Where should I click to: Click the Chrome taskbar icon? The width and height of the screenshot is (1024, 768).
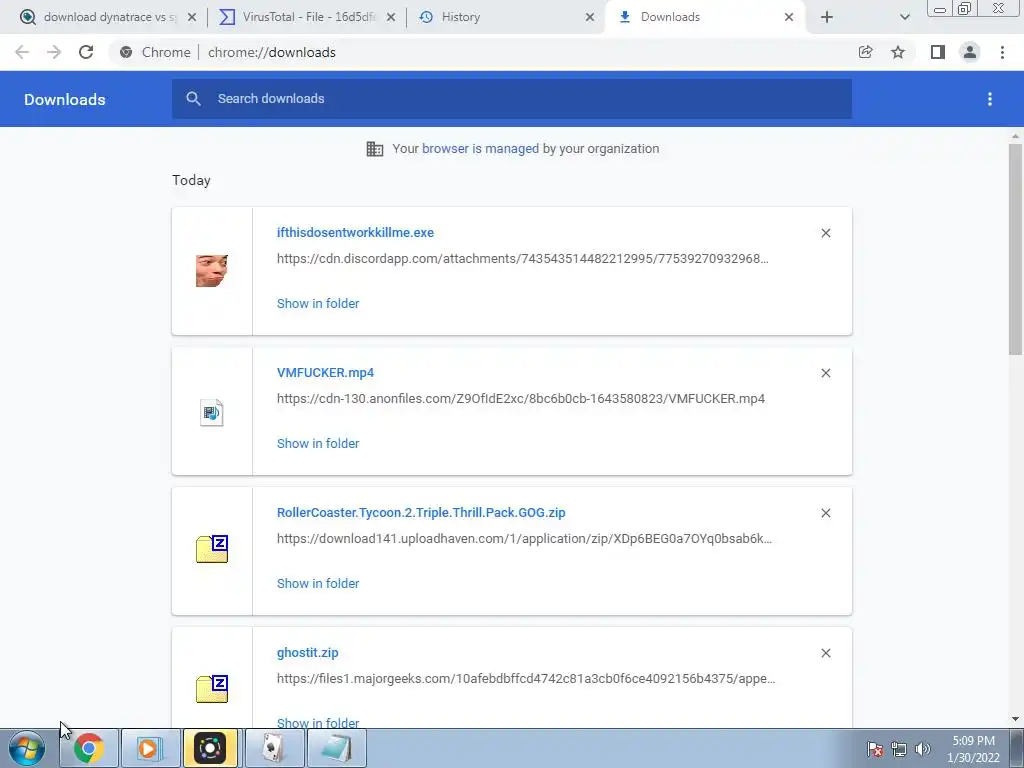(x=89, y=748)
